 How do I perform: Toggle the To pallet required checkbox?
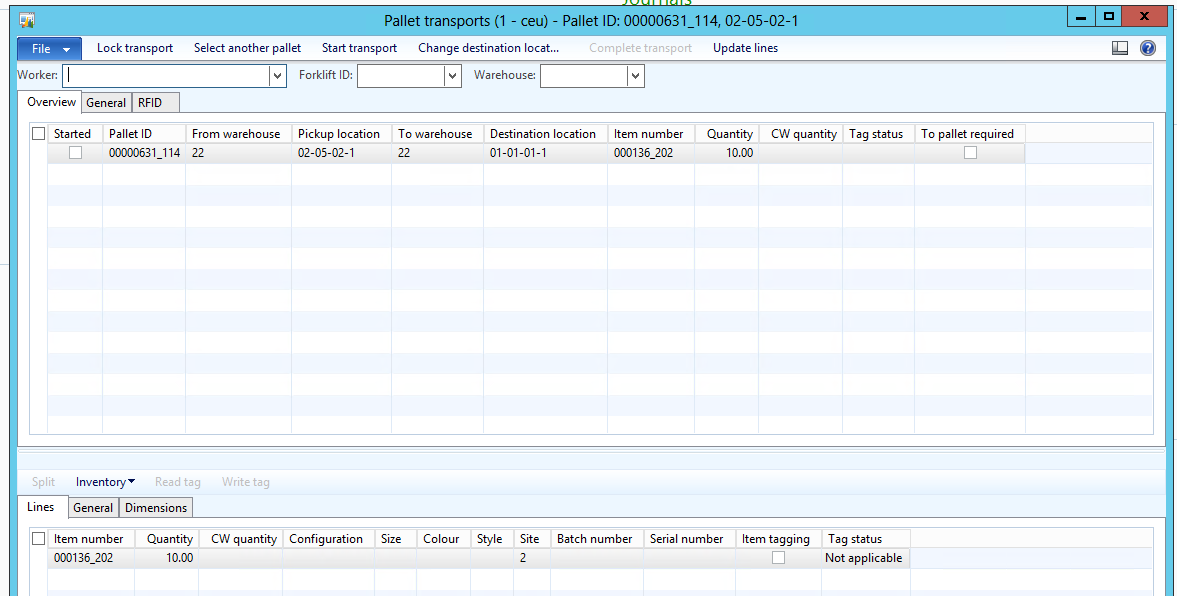970,153
